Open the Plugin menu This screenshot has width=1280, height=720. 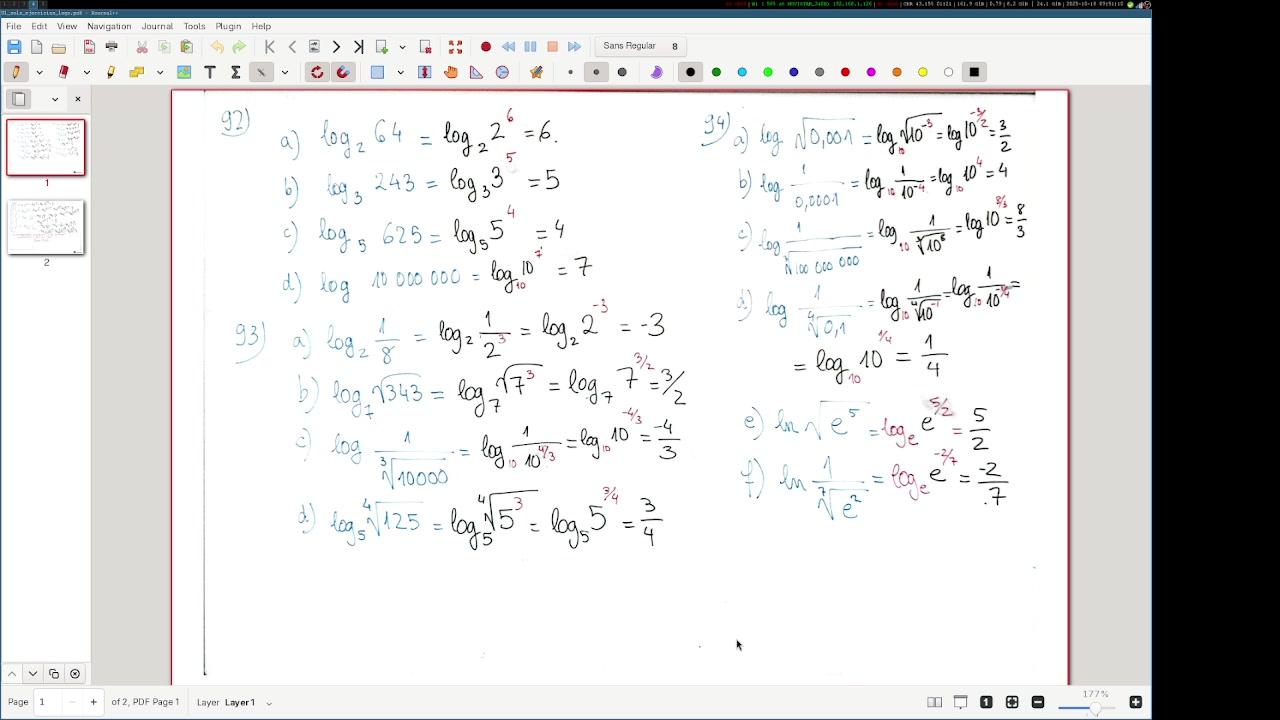tap(228, 26)
